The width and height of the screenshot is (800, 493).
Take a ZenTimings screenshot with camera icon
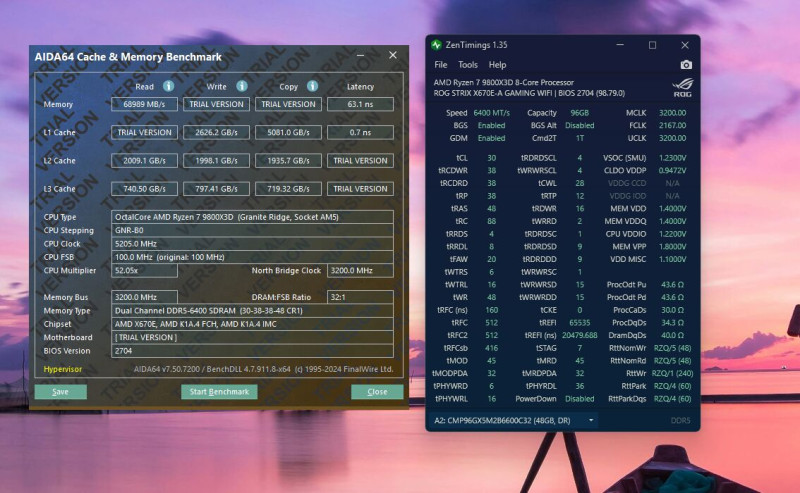coord(686,65)
